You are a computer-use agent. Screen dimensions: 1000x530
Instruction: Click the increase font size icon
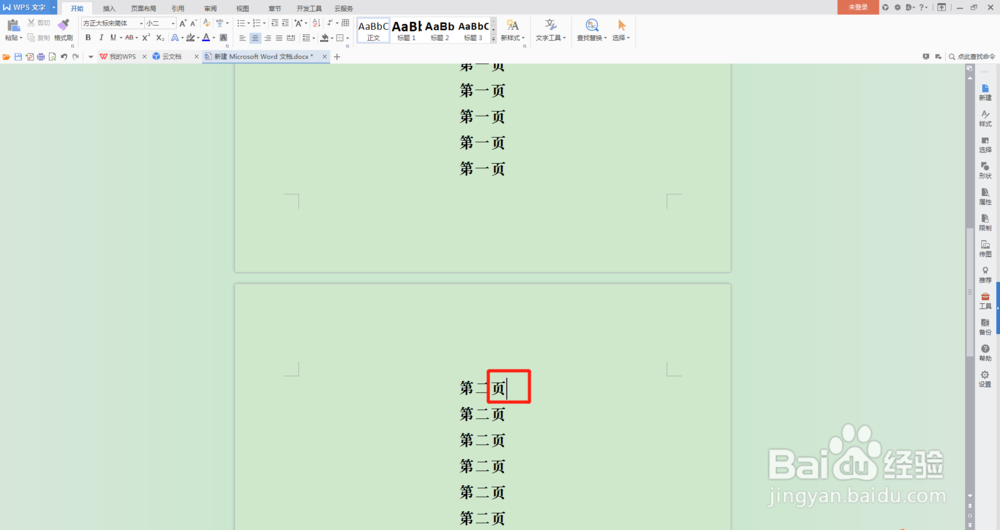183,24
